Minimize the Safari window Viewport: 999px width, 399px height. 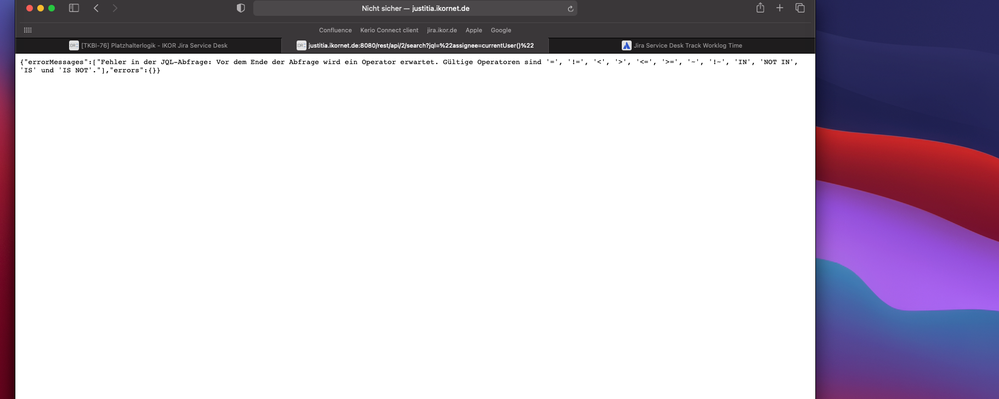pyautogui.click(x=41, y=8)
